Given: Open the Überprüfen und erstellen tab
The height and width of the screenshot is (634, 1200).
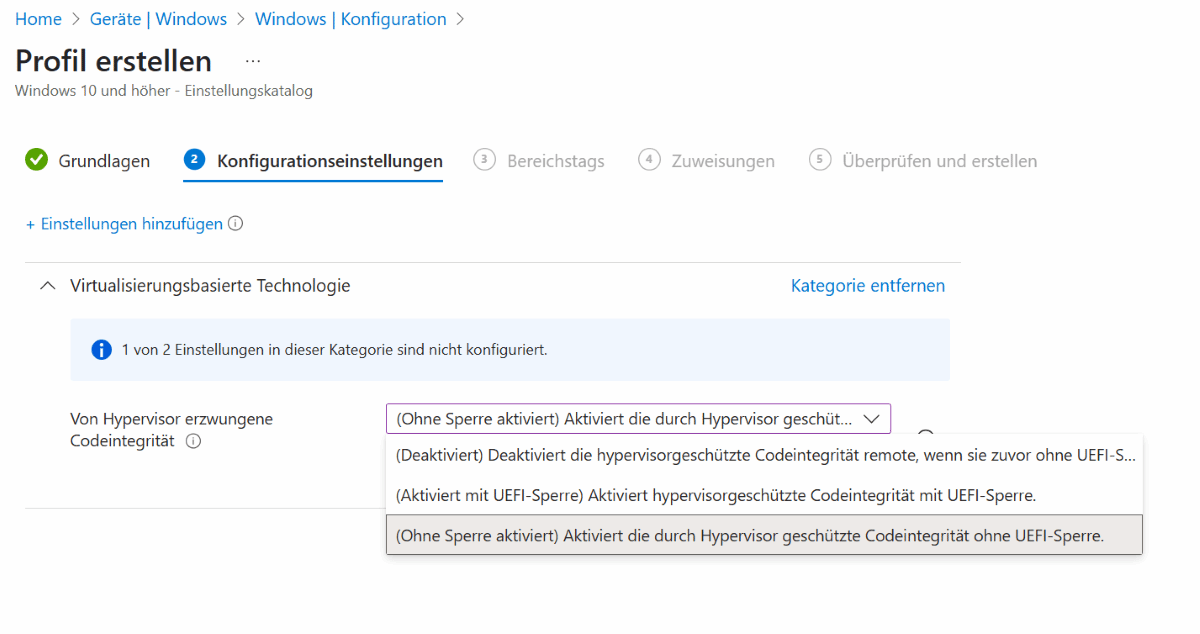Looking at the screenshot, I should click(939, 161).
